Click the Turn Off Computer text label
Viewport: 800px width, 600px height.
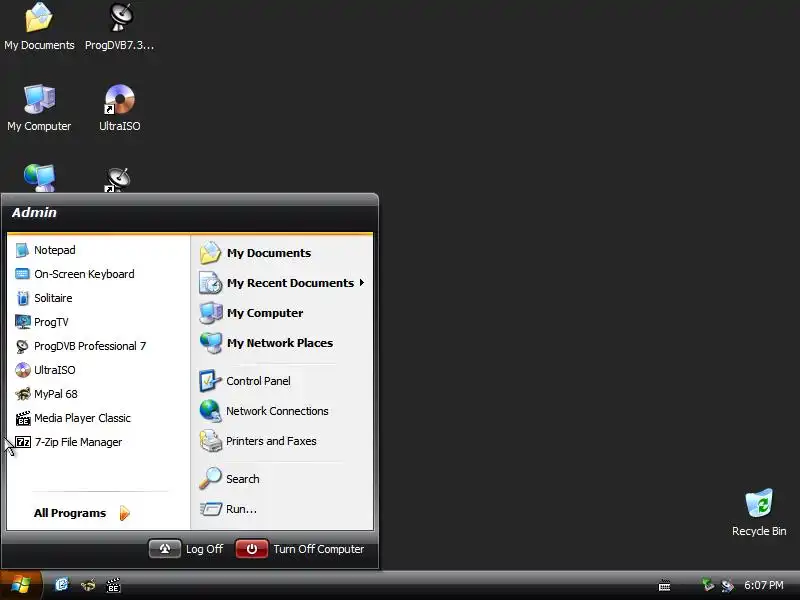[x=319, y=549]
